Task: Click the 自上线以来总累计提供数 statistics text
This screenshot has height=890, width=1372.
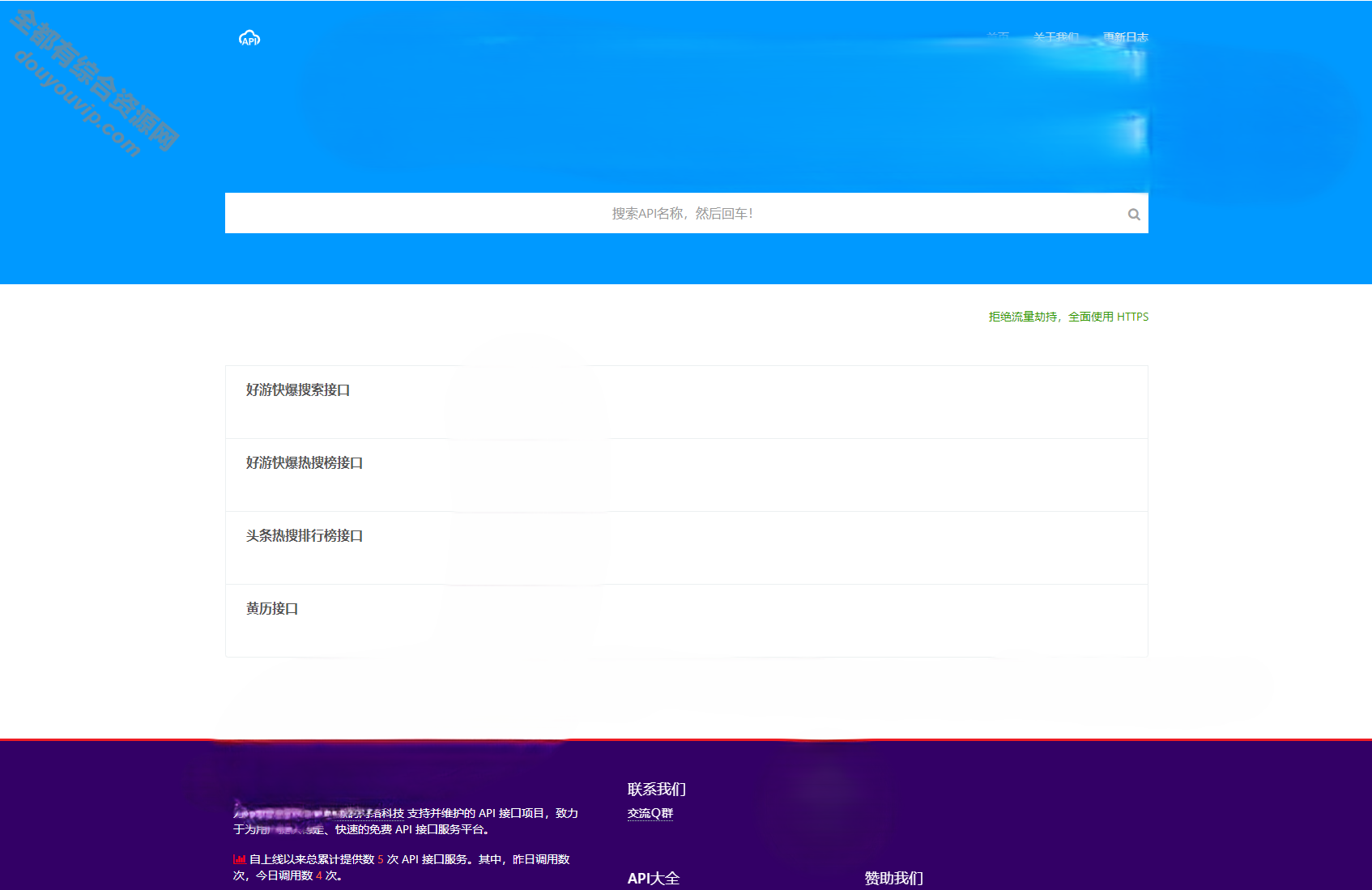Action: [312, 859]
